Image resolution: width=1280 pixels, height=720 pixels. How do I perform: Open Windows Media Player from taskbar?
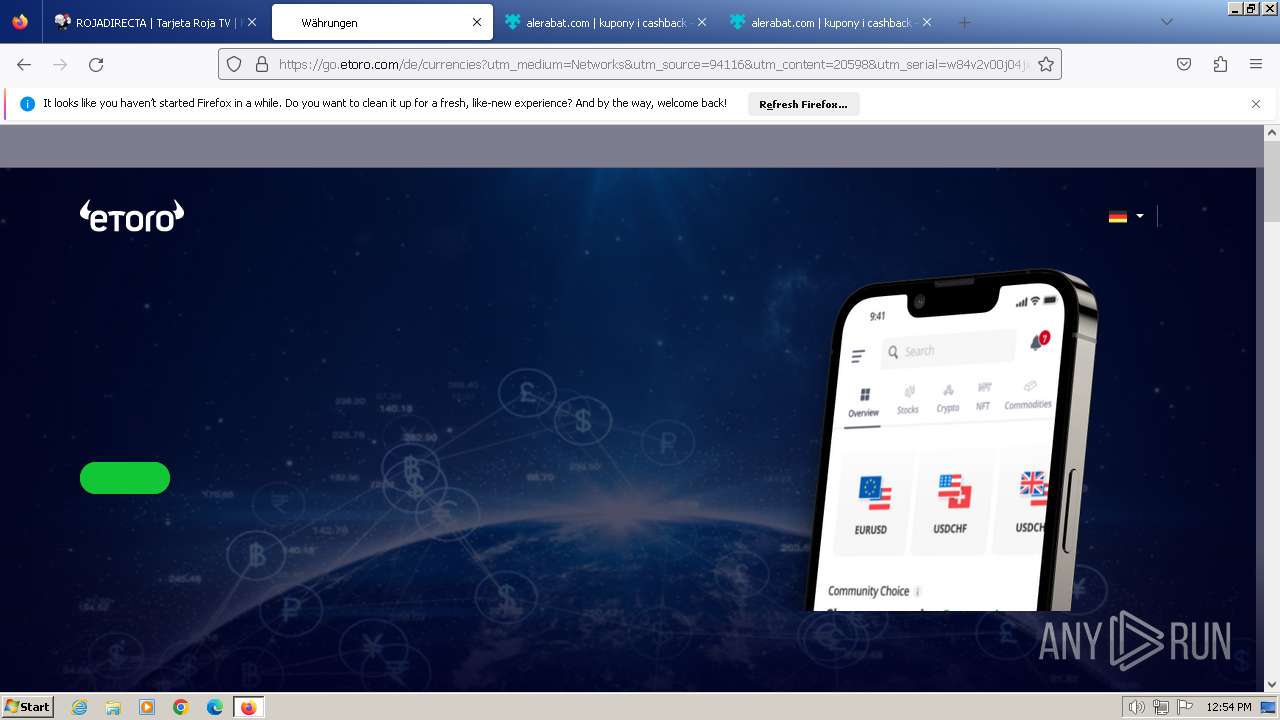147,707
